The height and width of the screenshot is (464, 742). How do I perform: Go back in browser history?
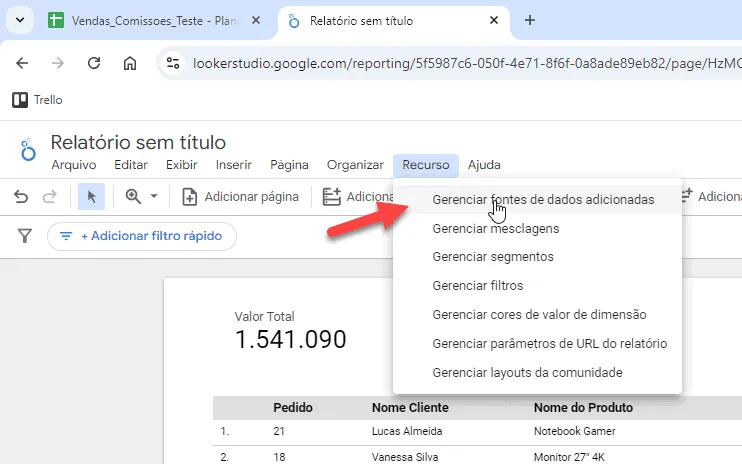click(22, 63)
